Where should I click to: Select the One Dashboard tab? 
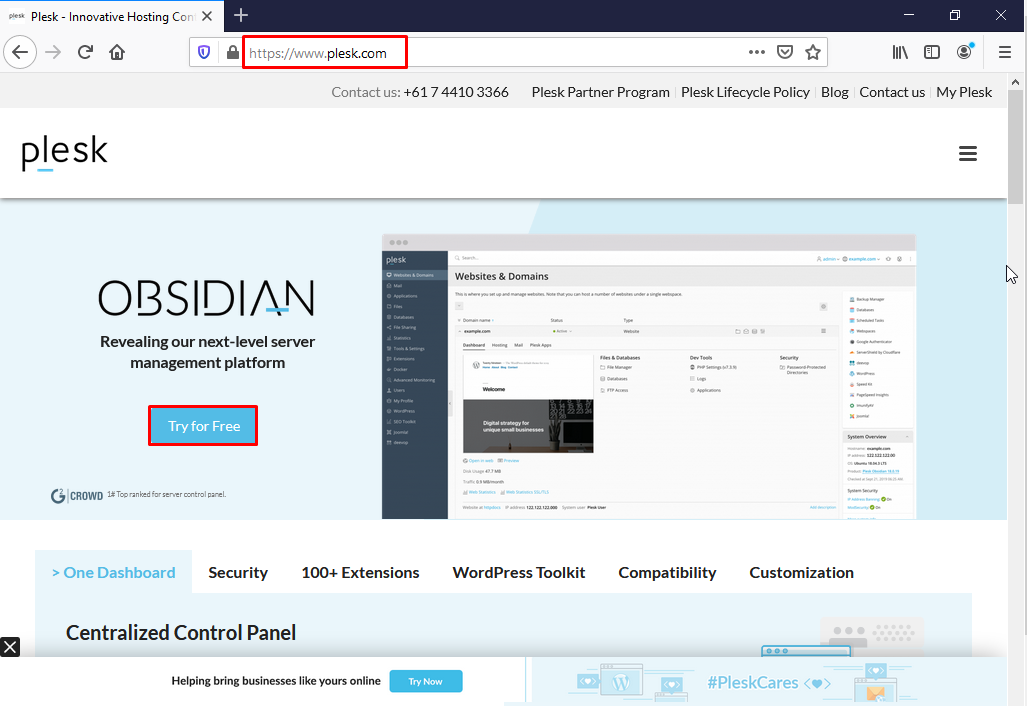pyautogui.click(x=113, y=572)
